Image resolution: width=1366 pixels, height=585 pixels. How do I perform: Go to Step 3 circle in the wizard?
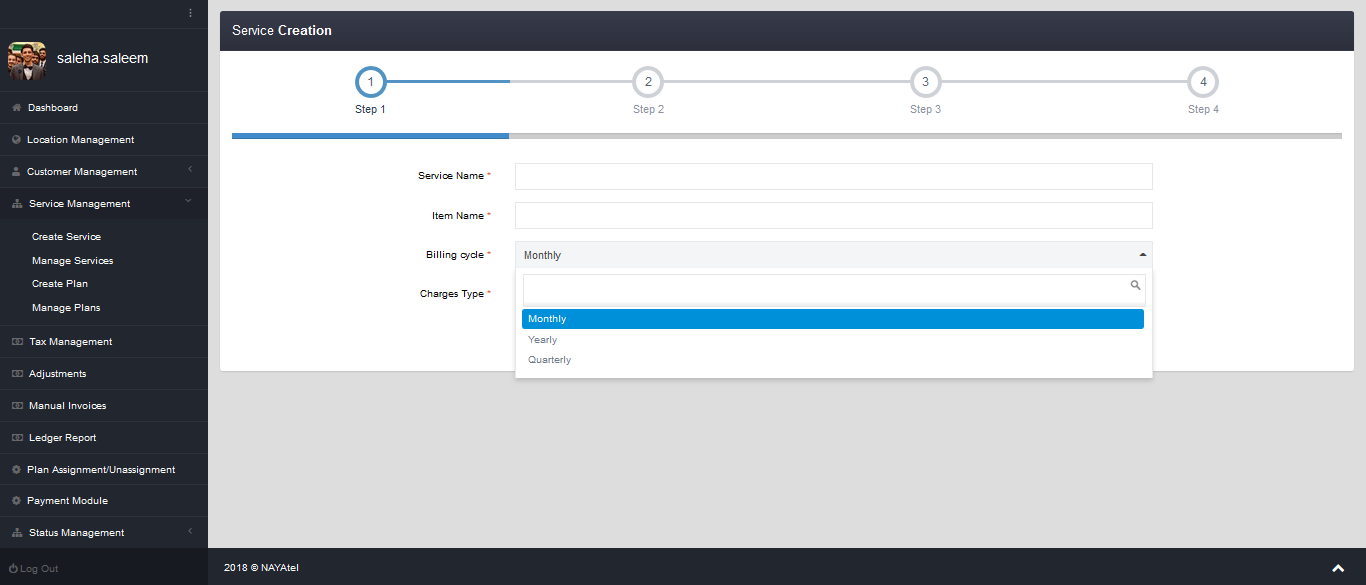click(x=925, y=82)
